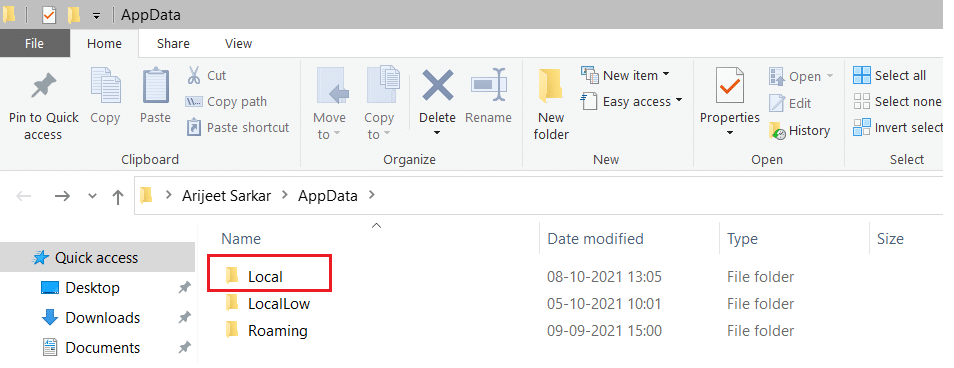Switch to the Home tab
The height and width of the screenshot is (368, 954).
point(104,43)
